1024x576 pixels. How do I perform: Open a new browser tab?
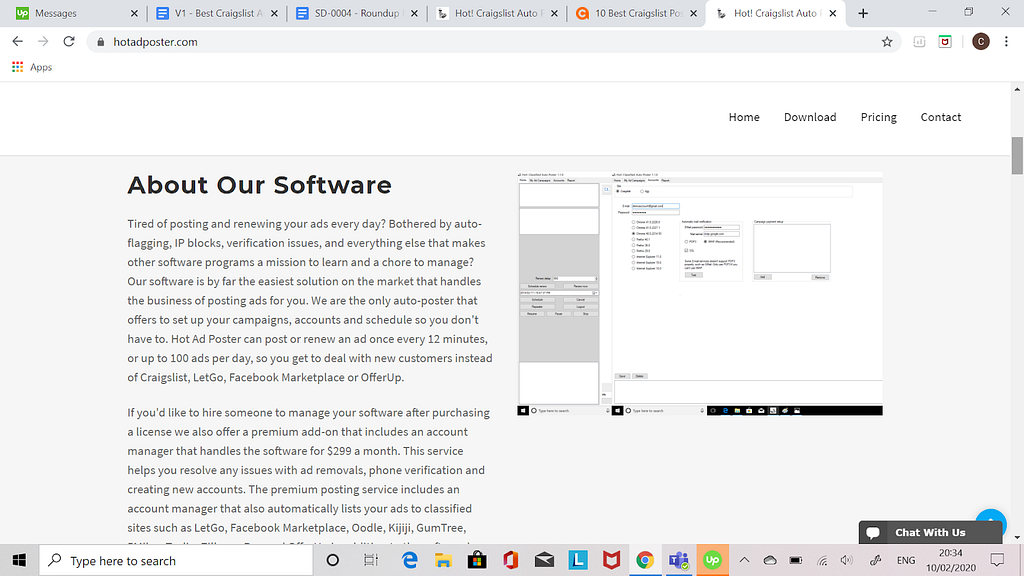863,13
